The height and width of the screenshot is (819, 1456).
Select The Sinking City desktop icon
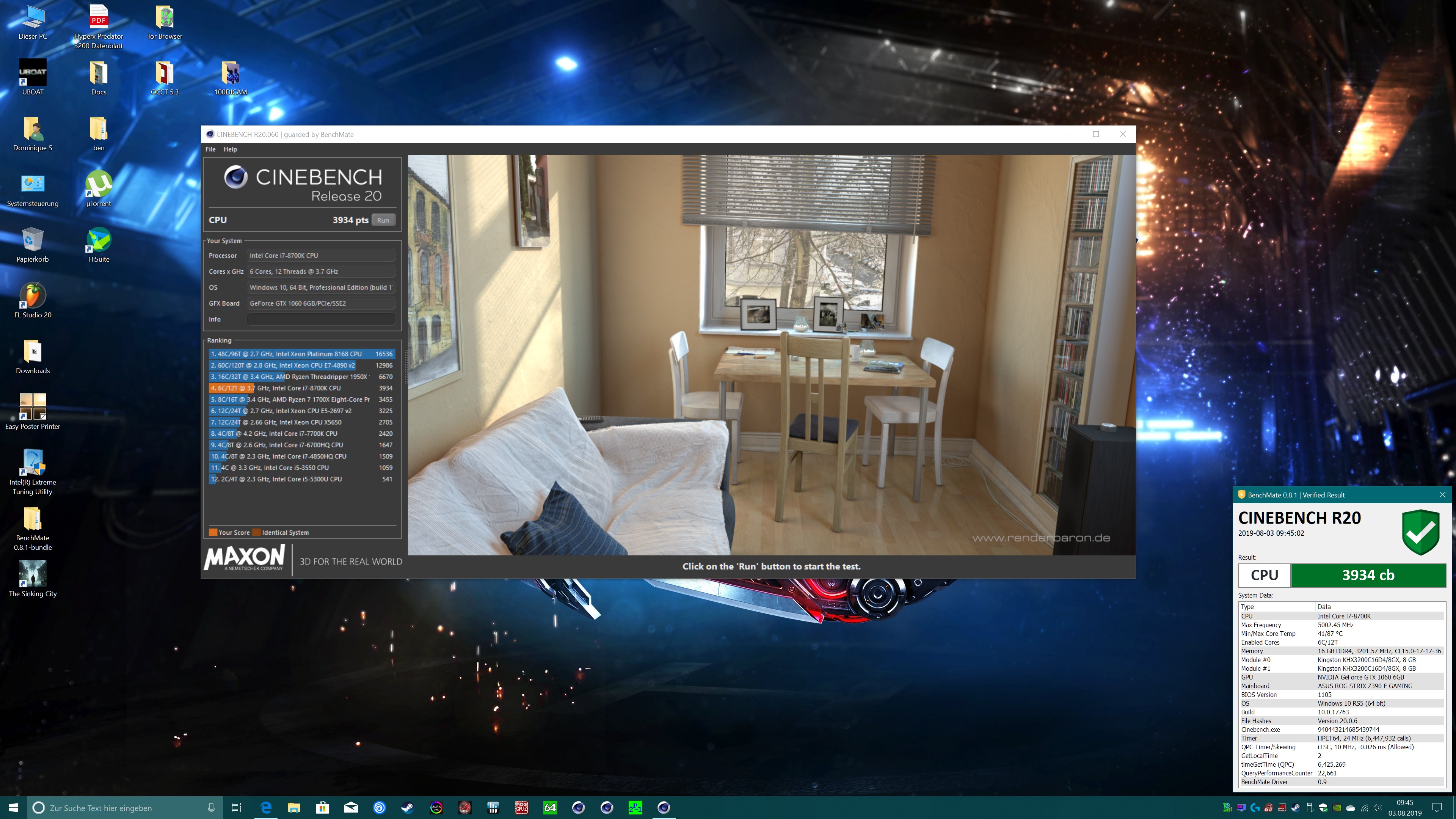(x=33, y=579)
